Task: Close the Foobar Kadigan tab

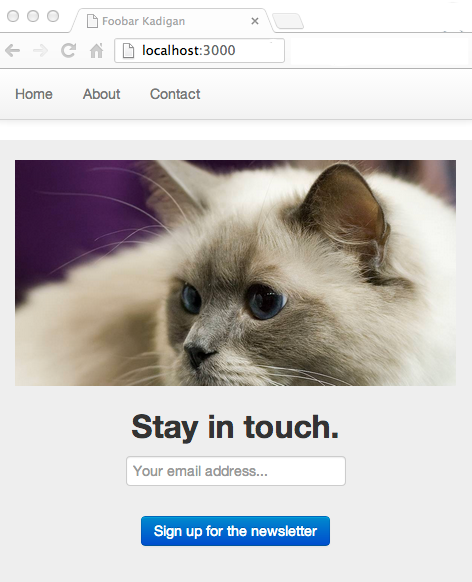Action: pos(255,21)
